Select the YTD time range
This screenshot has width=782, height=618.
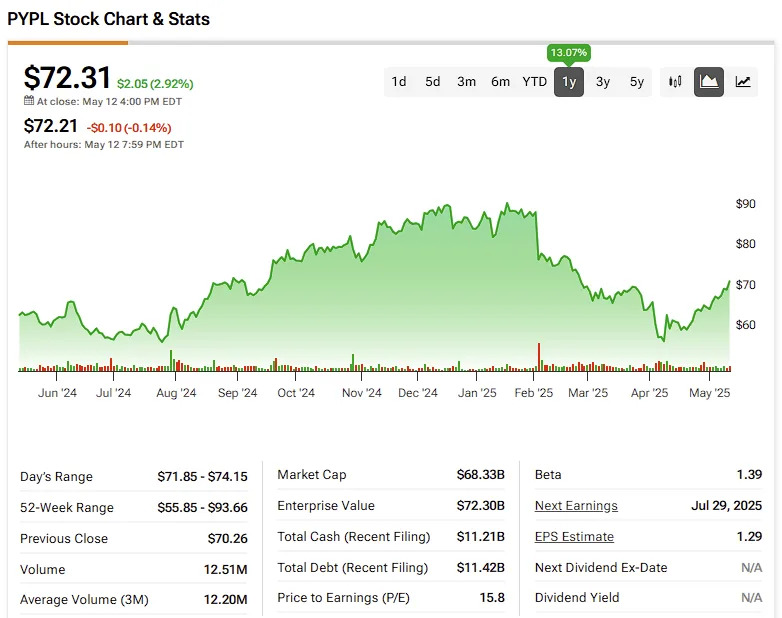534,81
